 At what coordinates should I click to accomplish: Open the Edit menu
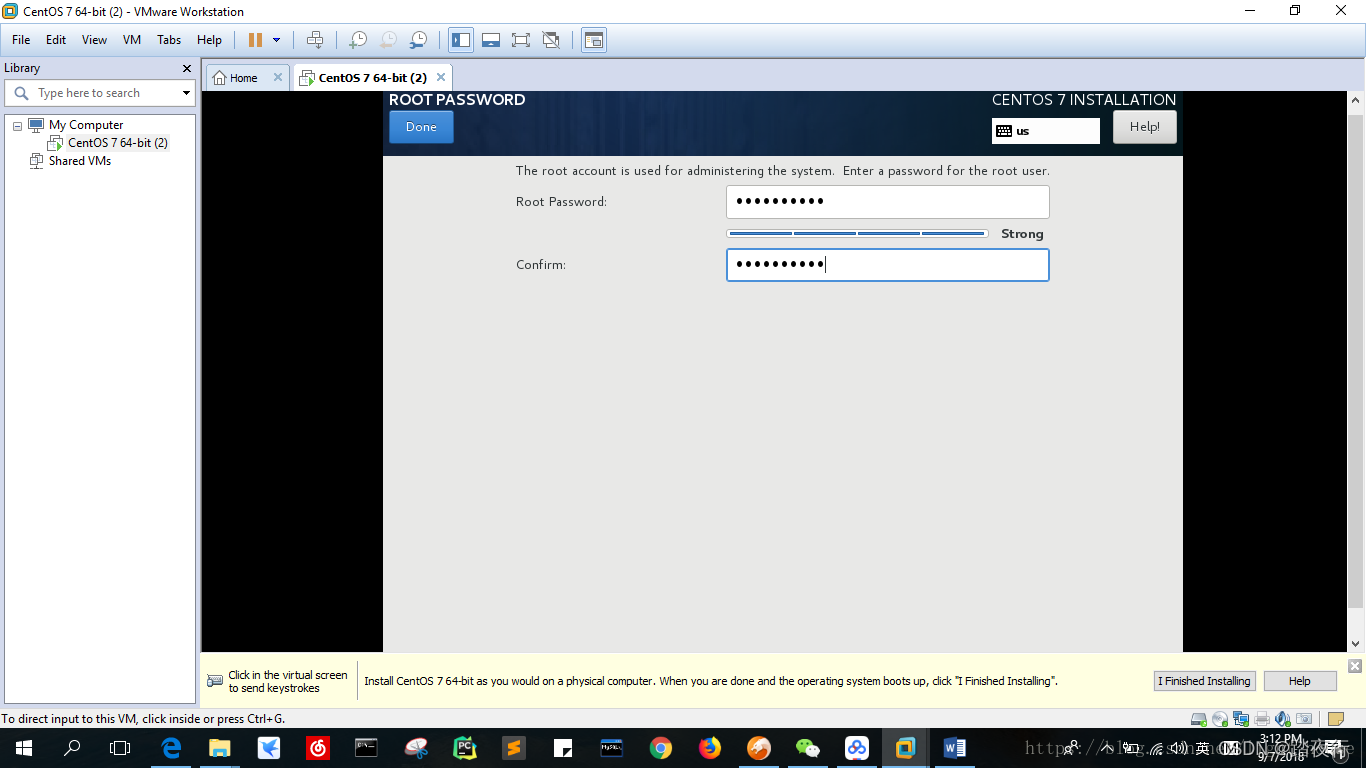click(x=56, y=40)
